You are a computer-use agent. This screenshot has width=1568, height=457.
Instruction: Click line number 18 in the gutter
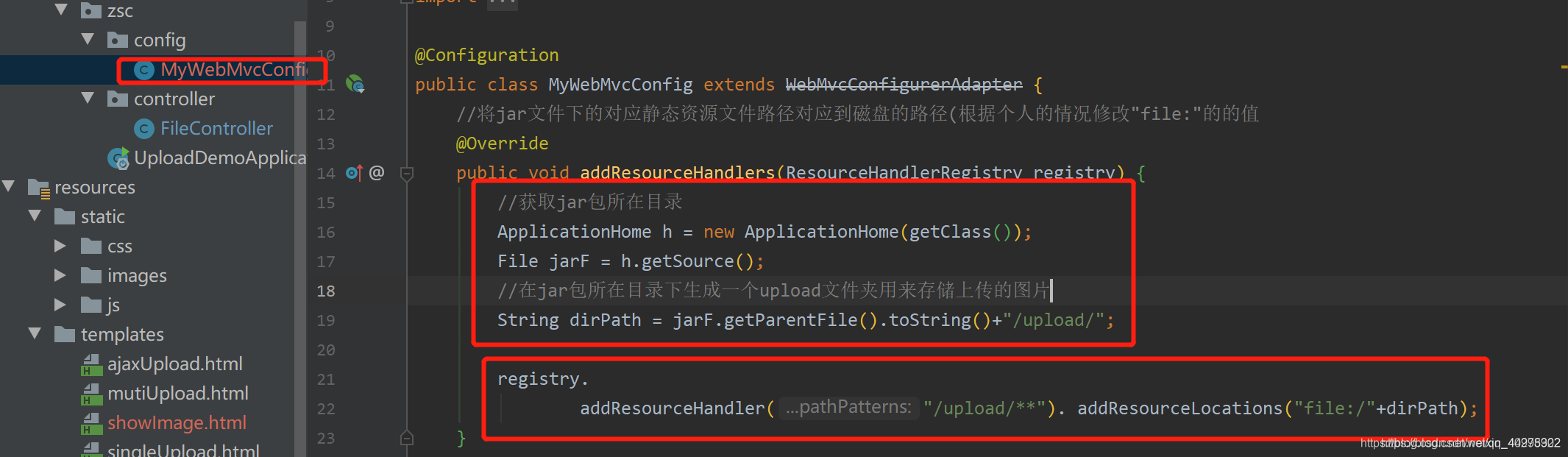point(326,291)
